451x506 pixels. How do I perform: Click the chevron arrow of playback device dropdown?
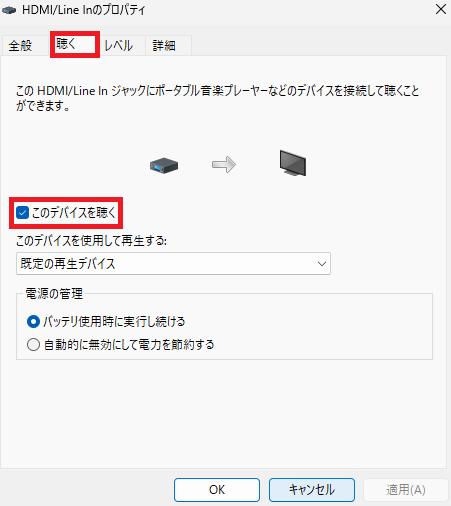pos(322,264)
